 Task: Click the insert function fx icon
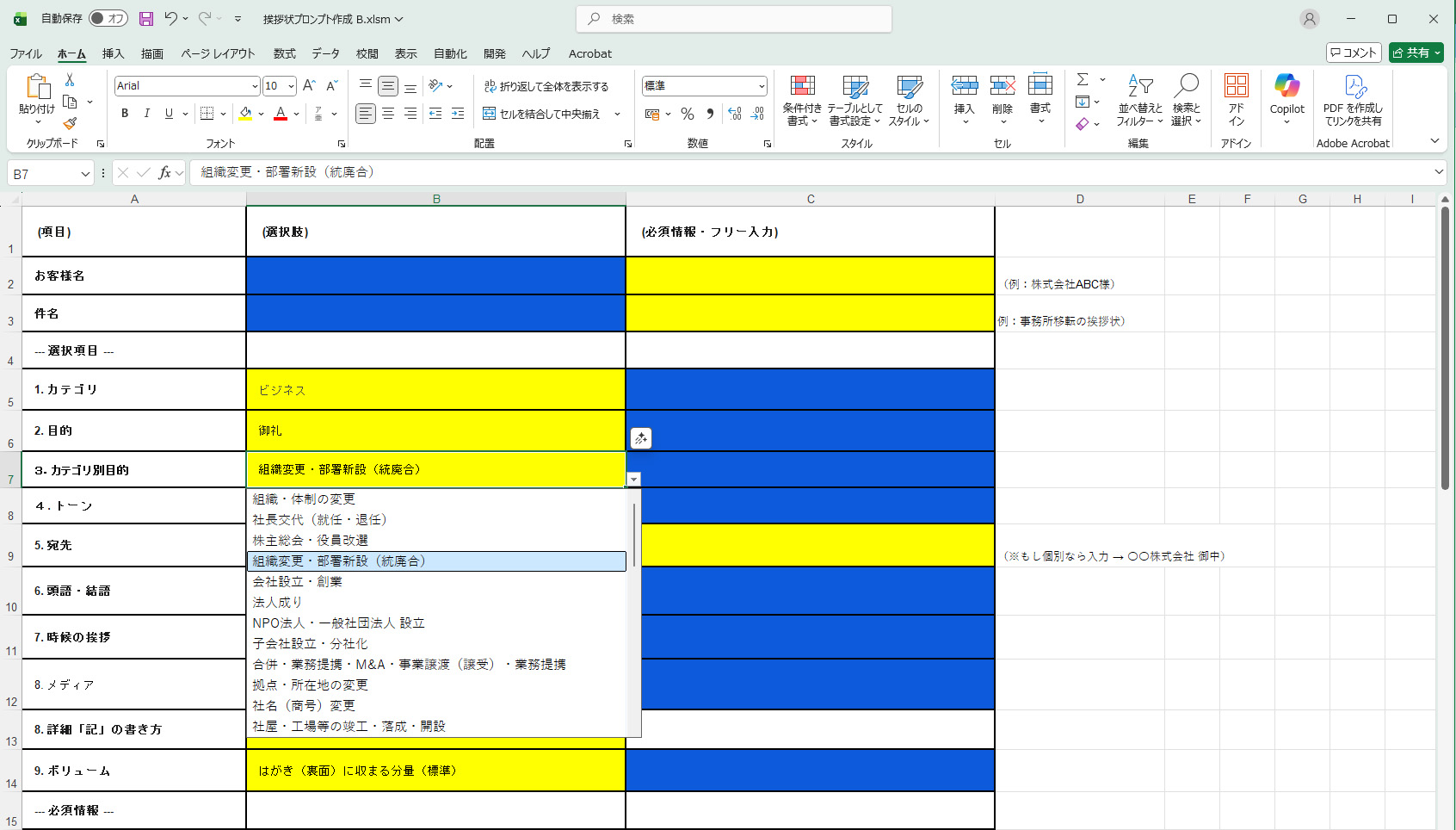[164, 173]
